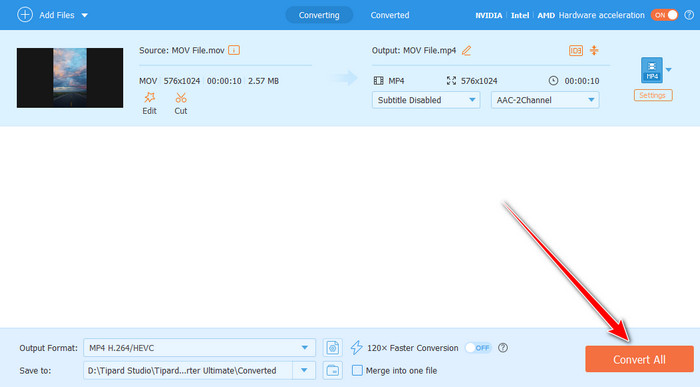The image size is (700, 387).
Task: Open source file info icon
Action: 234,50
